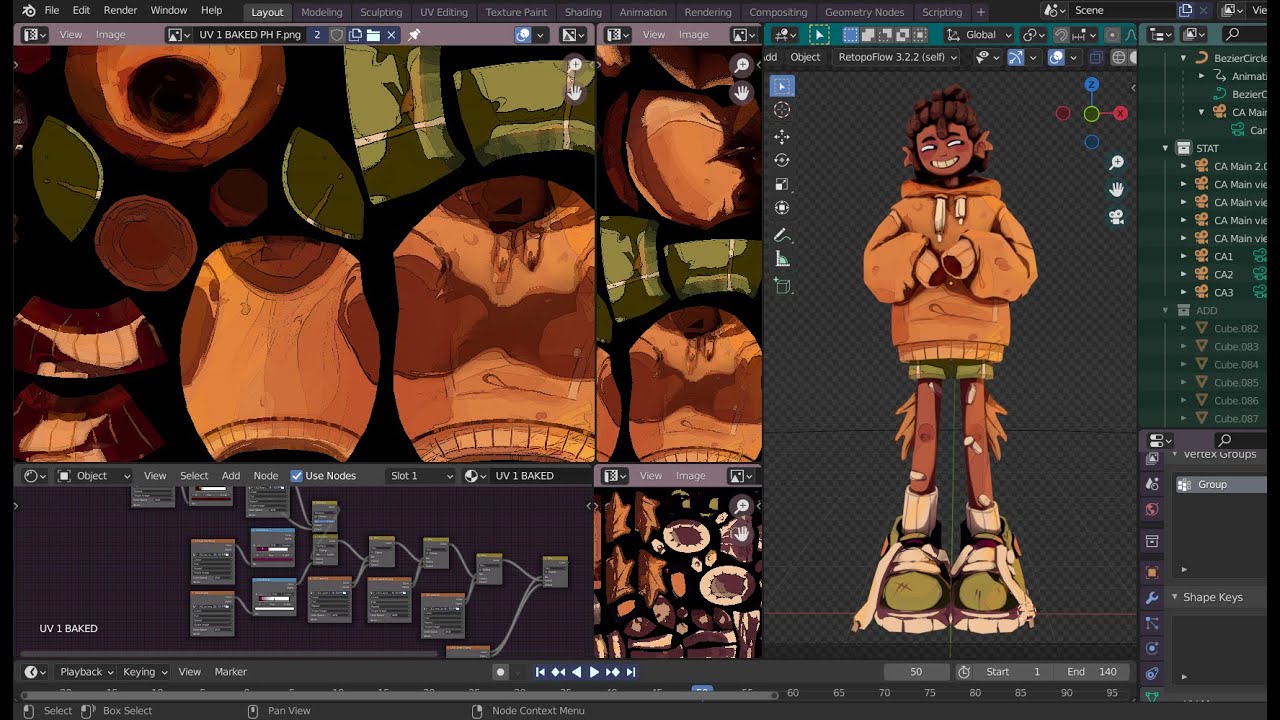Viewport: 1280px width, 720px height.
Task: Open the Node menu in node editor
Action: [x=265, y=476]
